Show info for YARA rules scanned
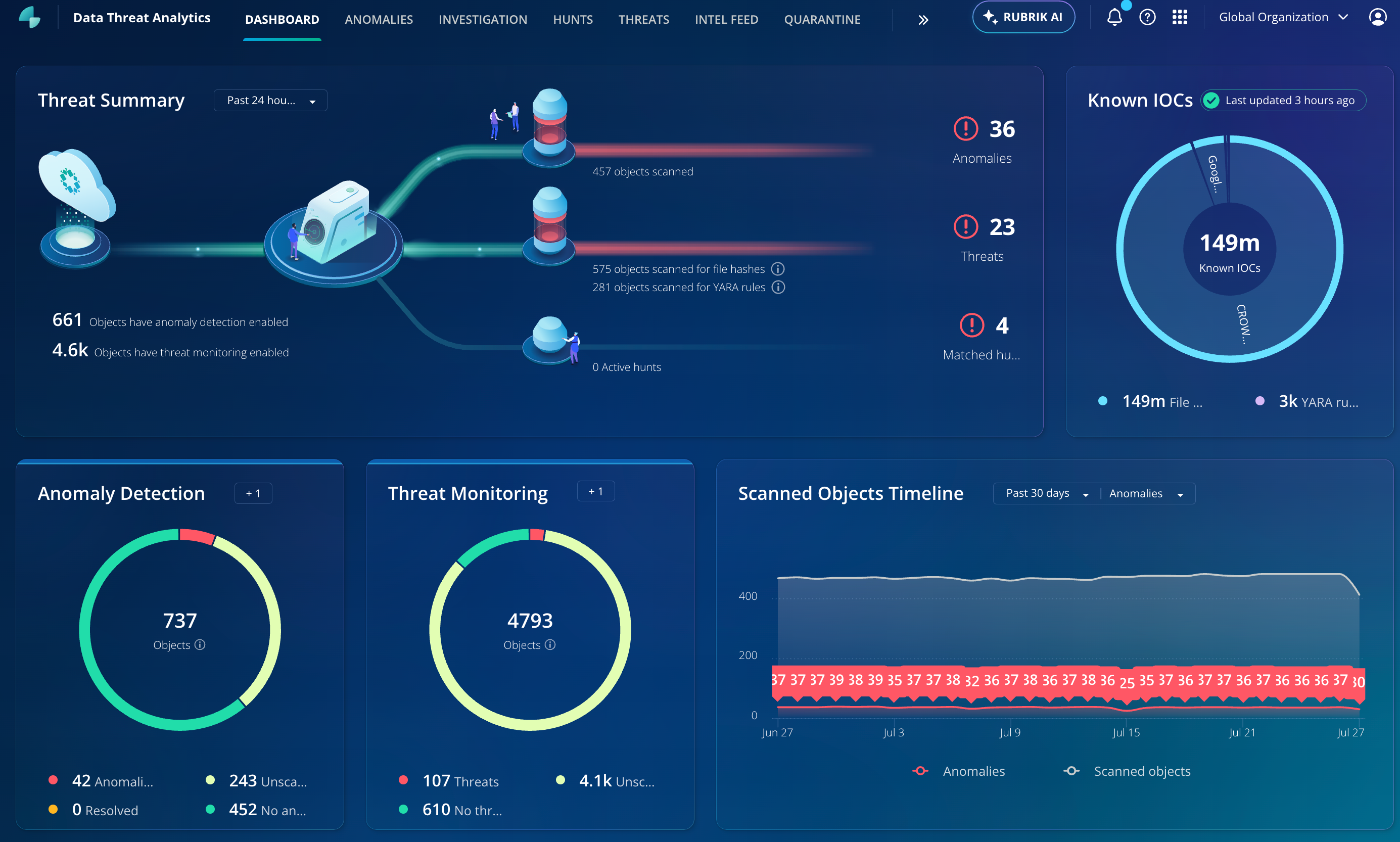The image size is (1400, 842). point(778,287)
